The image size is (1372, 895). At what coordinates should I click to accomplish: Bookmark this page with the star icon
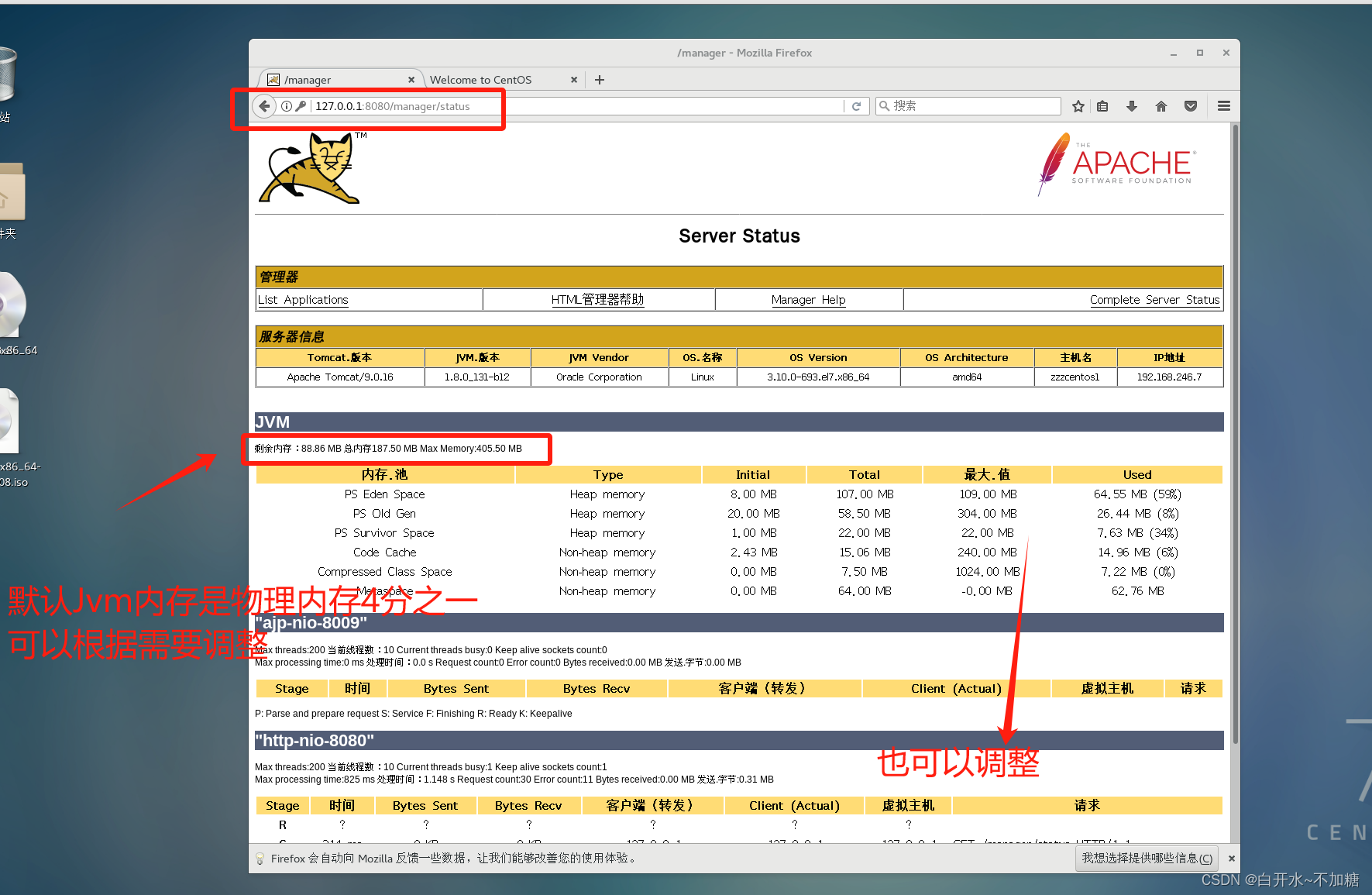1078,106
